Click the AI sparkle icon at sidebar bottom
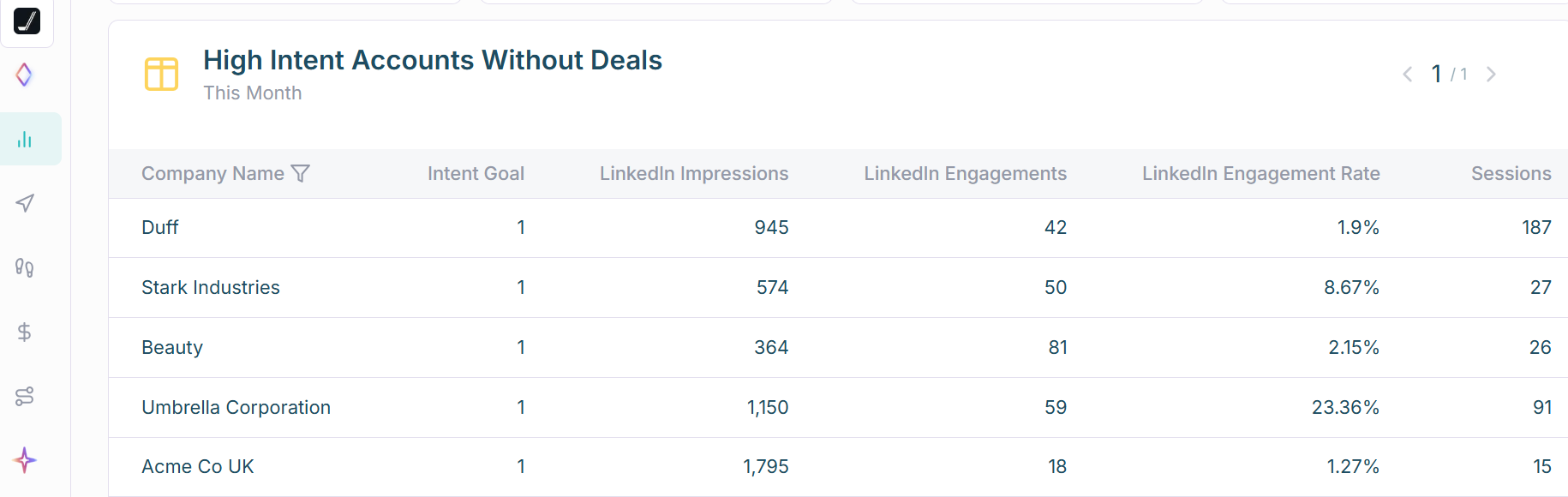This screenshot has width=1568, height=497. pos(24,460)
